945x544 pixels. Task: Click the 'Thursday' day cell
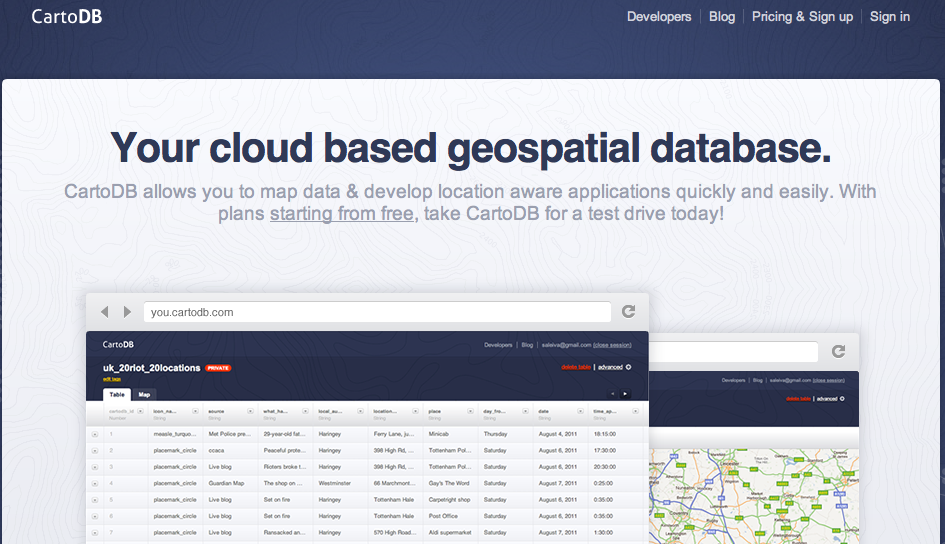click(495, 434)
